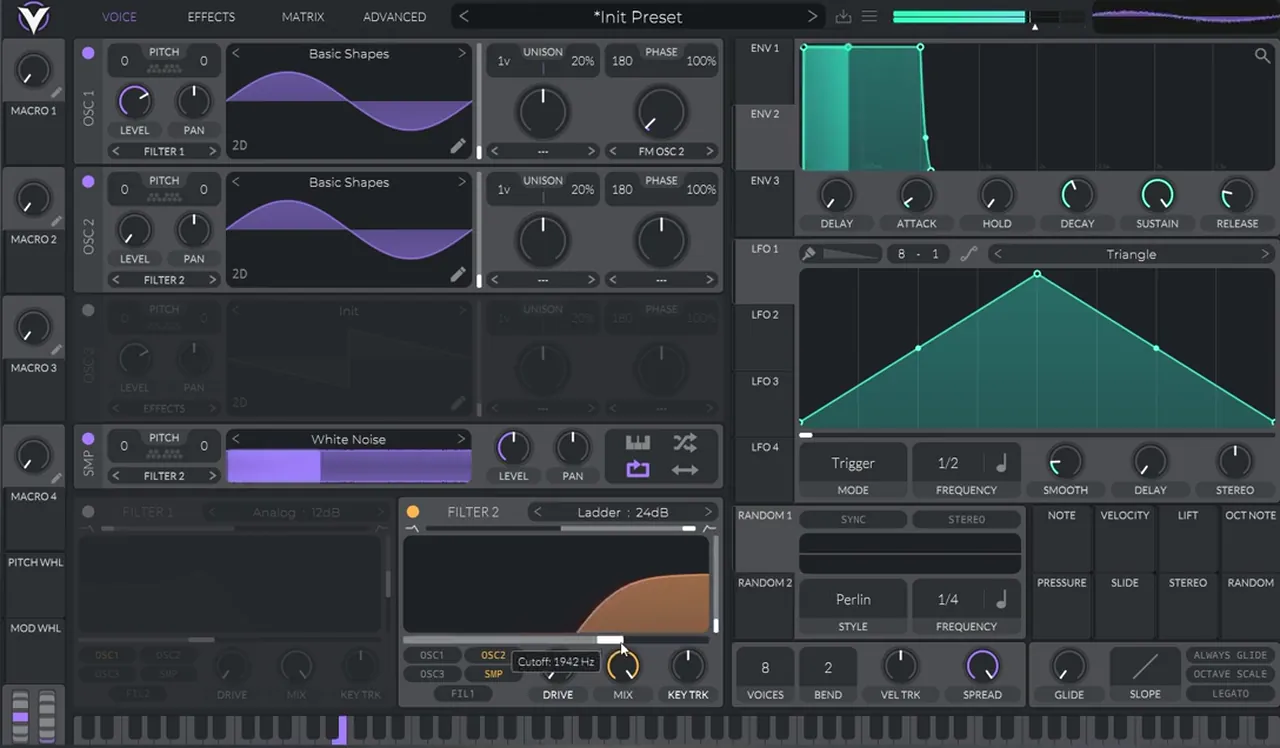Open the preset browser hamburger menu

(870, 17)
